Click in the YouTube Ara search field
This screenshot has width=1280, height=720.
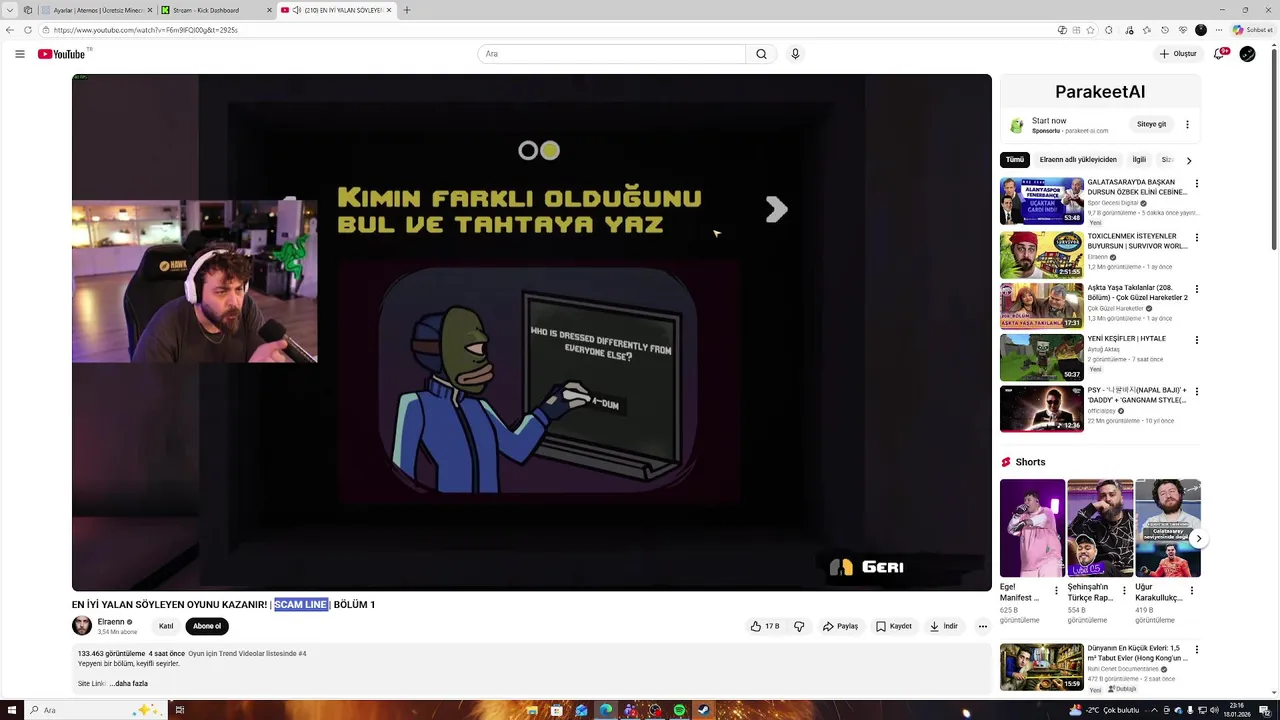612,54
